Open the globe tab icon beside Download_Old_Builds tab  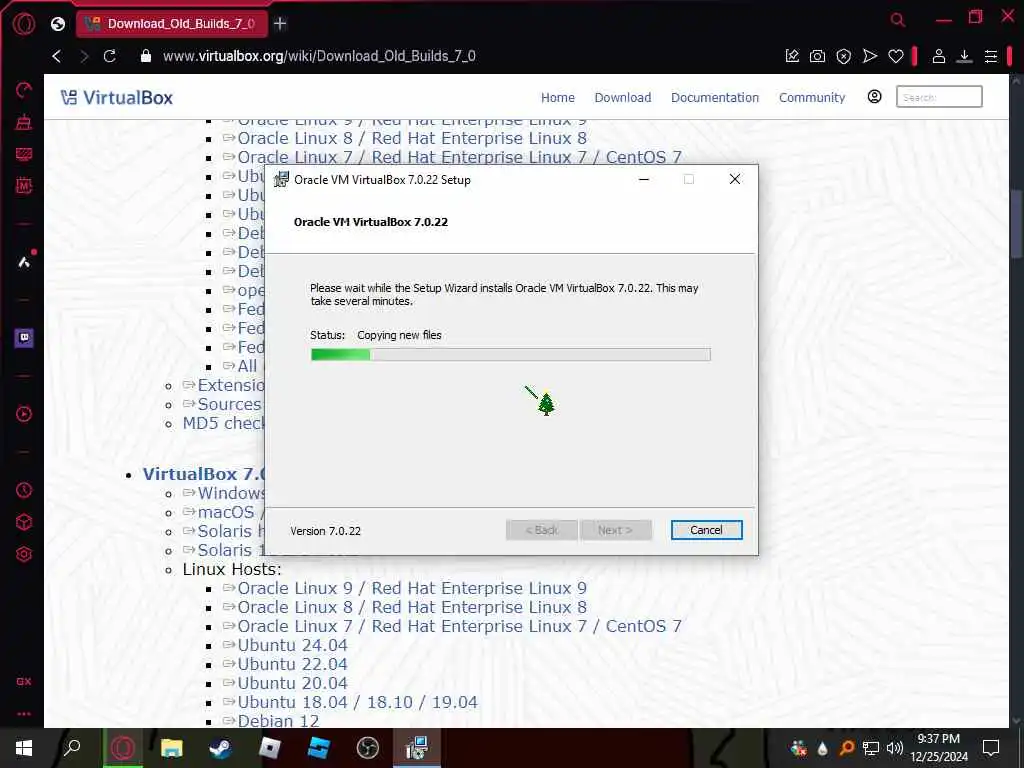[58, 24]
